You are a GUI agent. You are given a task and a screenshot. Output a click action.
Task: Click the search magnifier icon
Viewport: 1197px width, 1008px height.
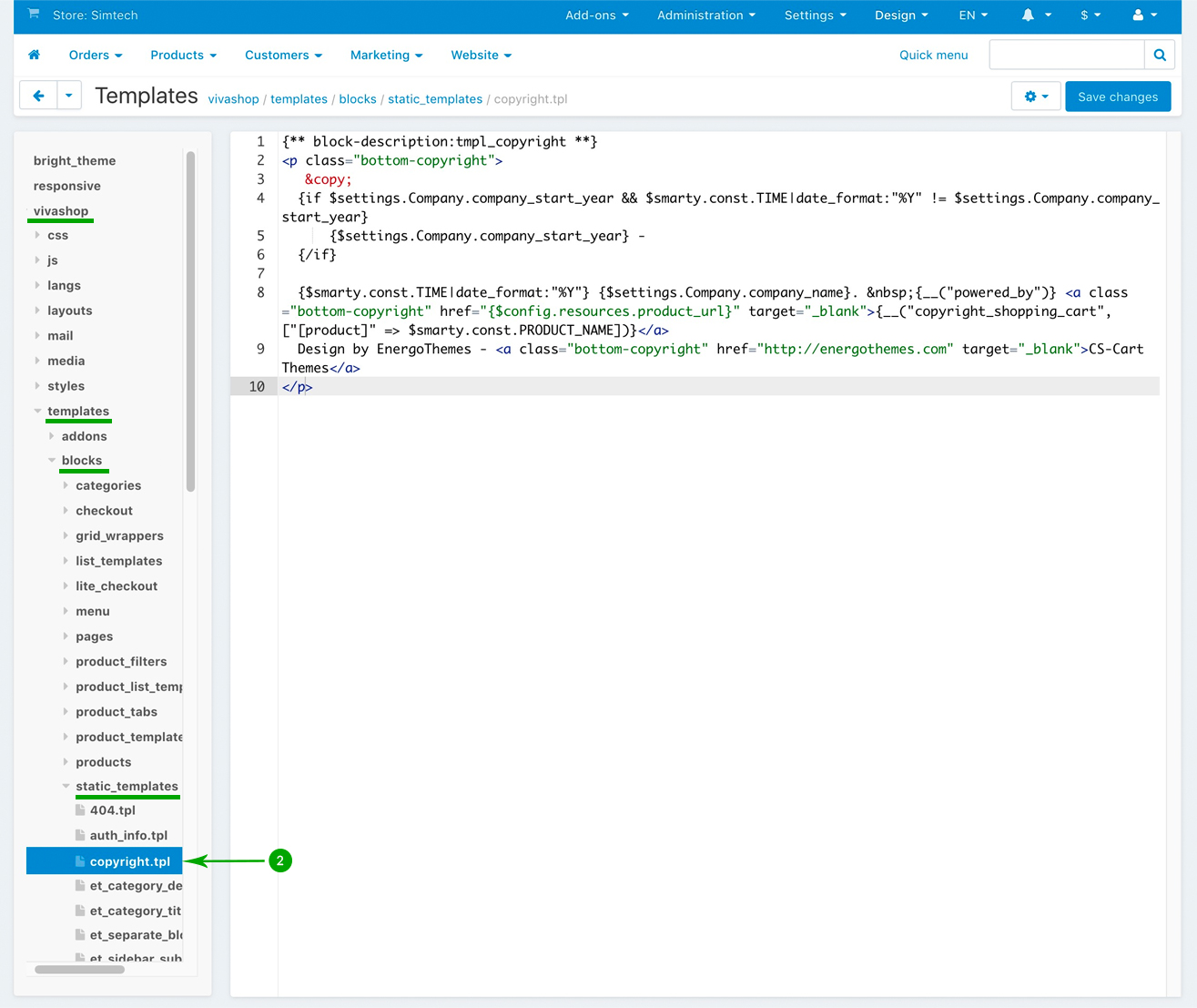point(1159,56)
